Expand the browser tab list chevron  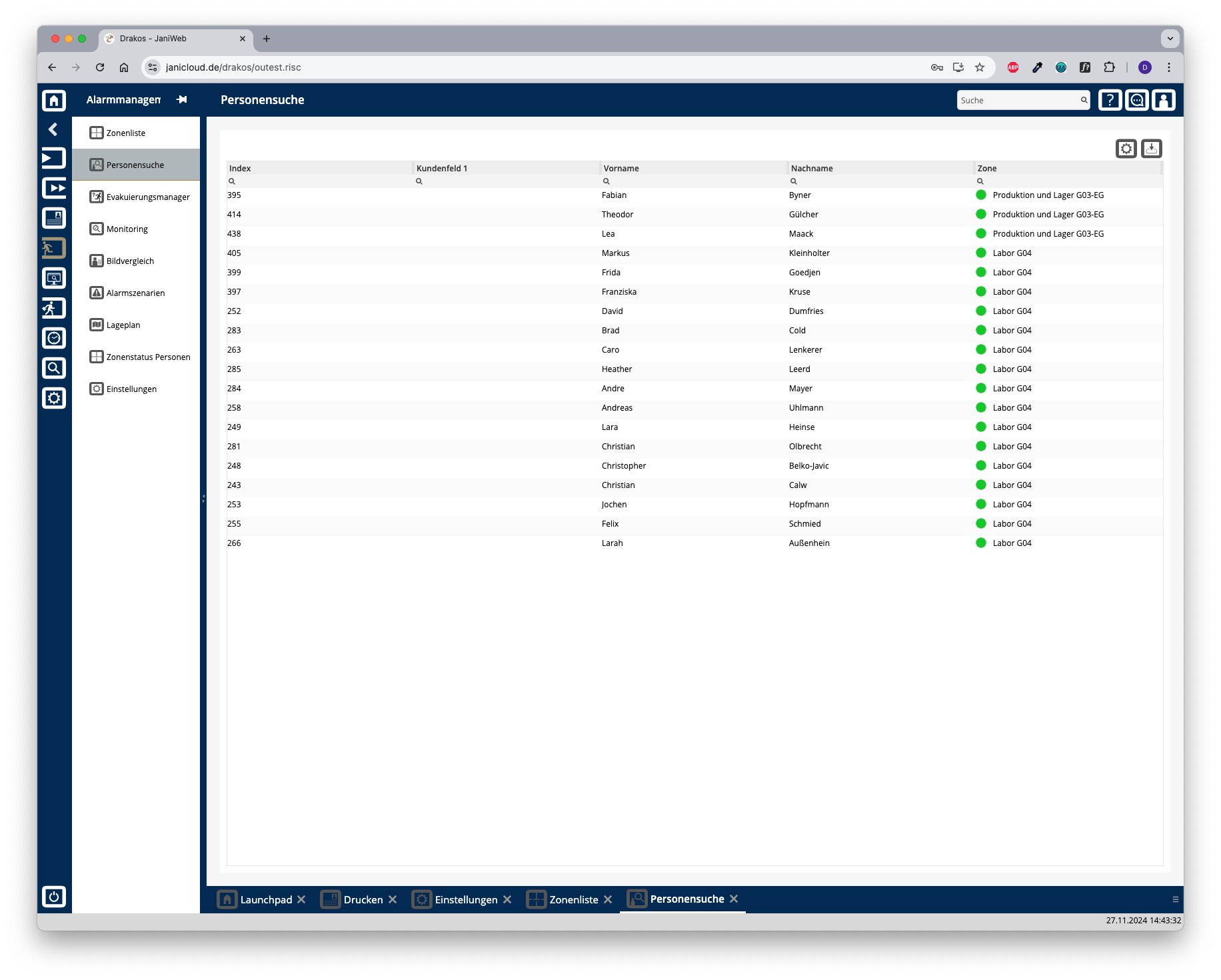[1170, 39]
